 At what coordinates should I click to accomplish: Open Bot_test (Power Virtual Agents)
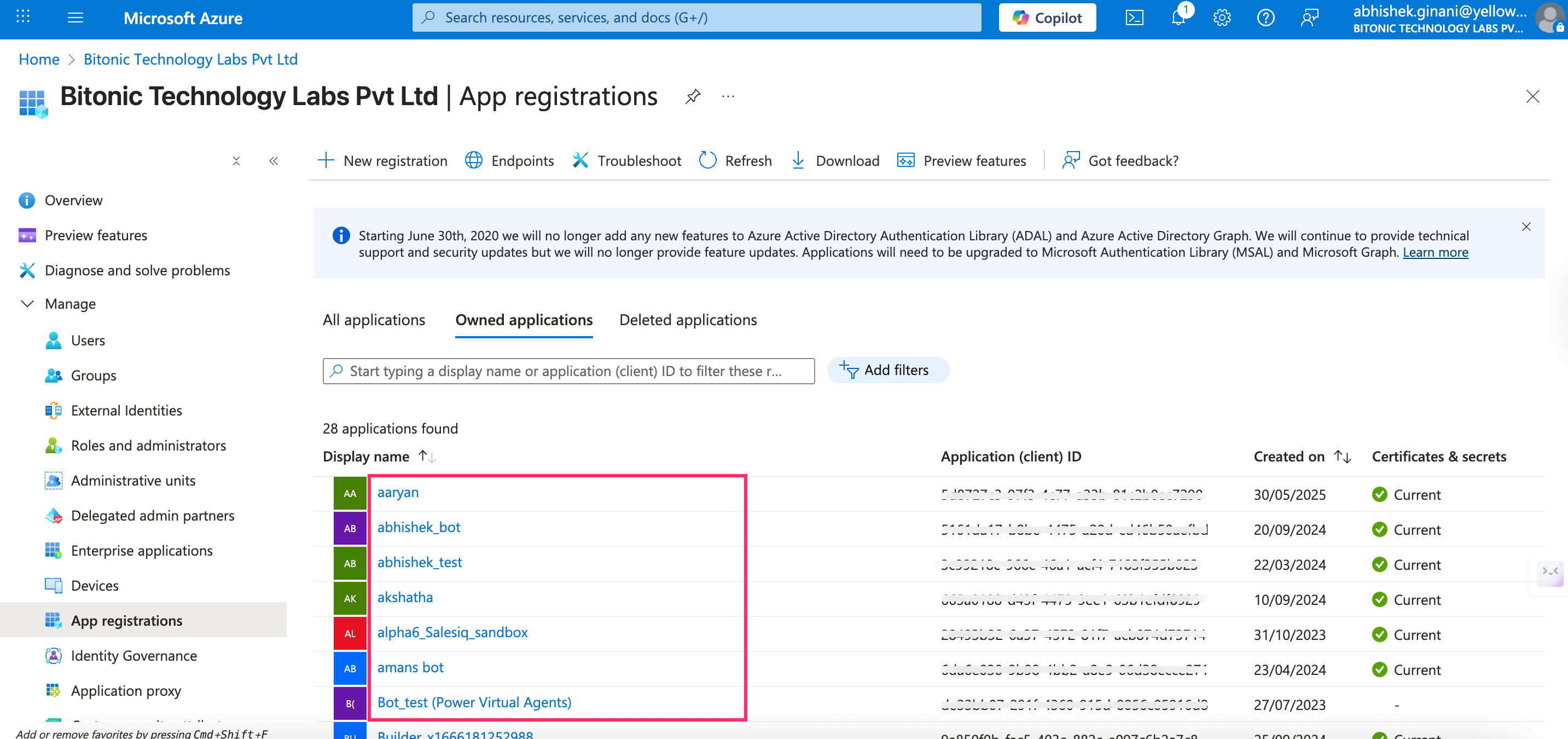[474, 702]
